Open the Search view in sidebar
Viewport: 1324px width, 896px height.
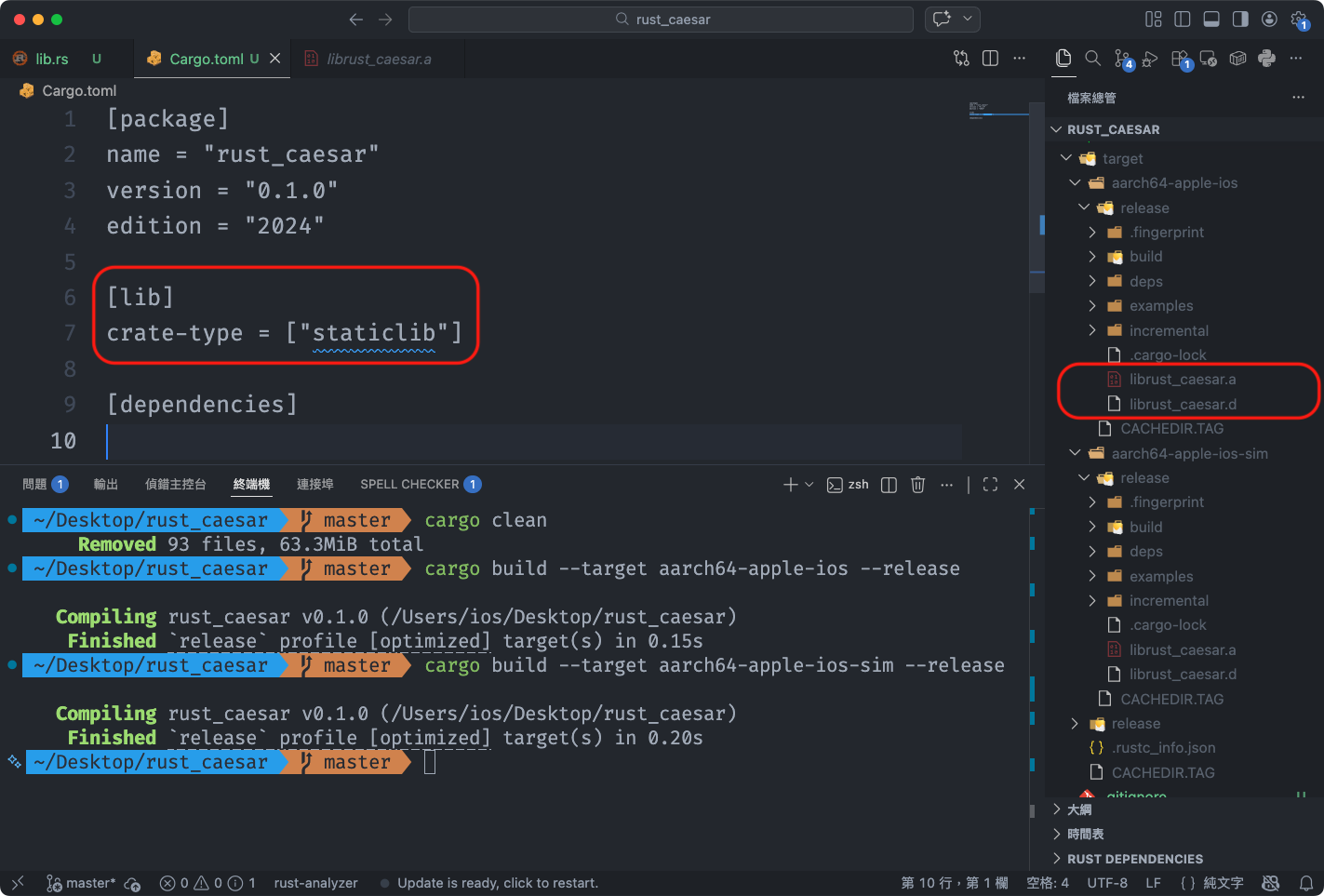[1093, 59]
